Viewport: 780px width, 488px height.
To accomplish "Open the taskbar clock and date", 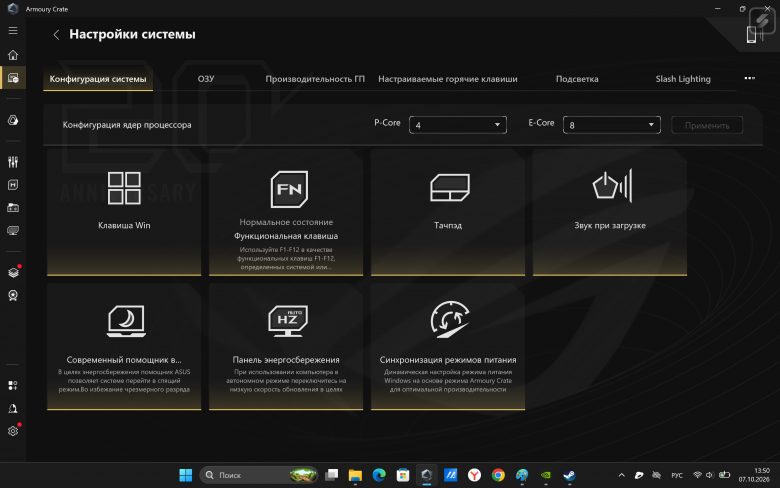I will tap(754, 475).
